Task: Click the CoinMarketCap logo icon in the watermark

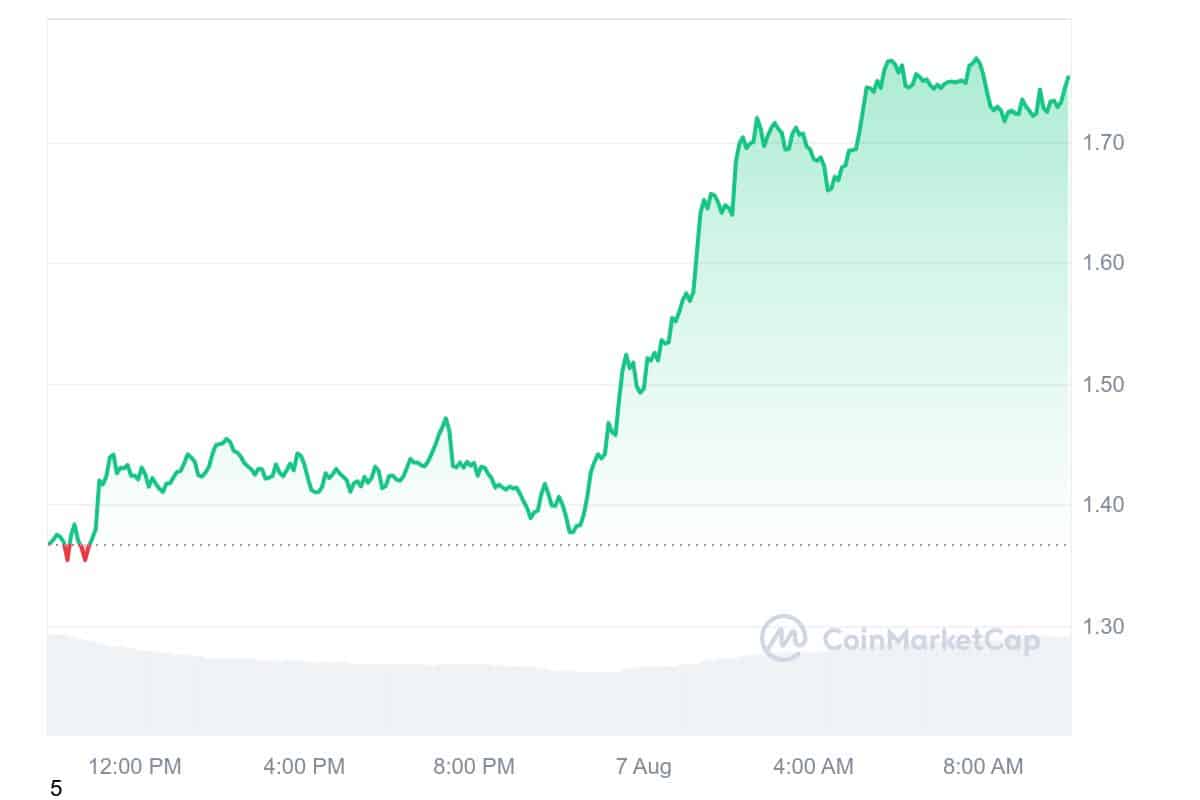Action: point(783,638)
